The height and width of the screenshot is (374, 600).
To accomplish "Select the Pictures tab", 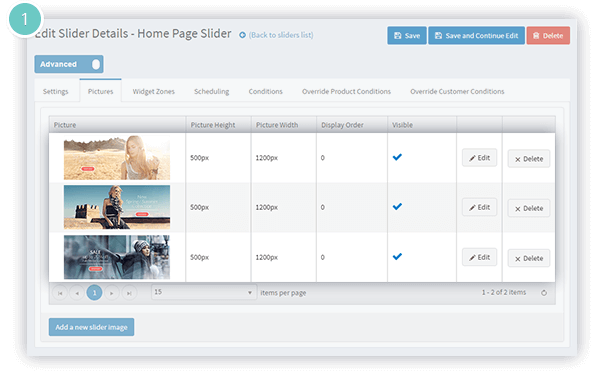I will 101,91.
